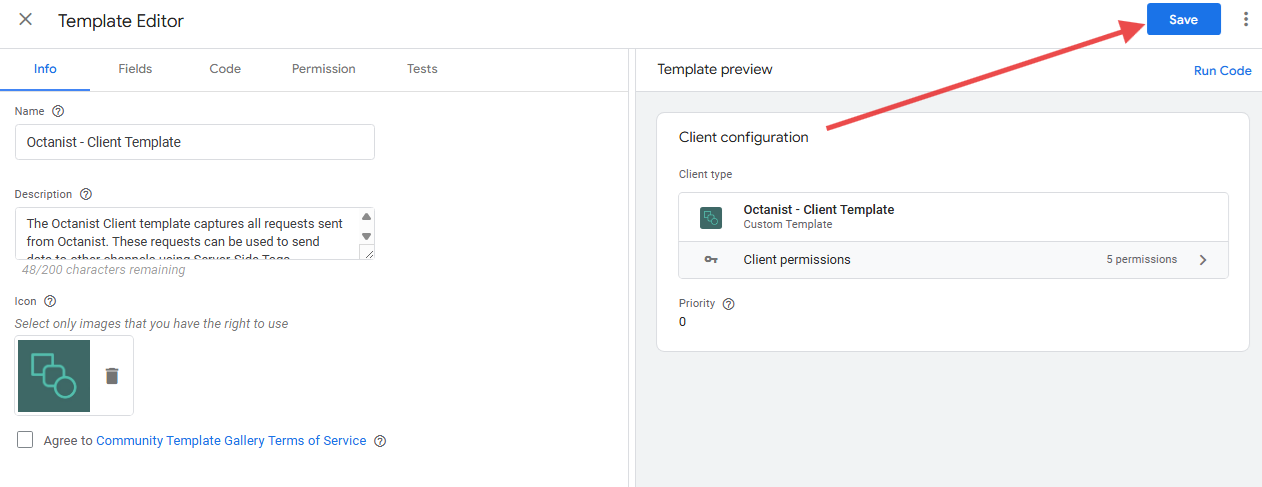
Task: Open Community Template Gallery Terms of Service link
Action: coord(231,441)
